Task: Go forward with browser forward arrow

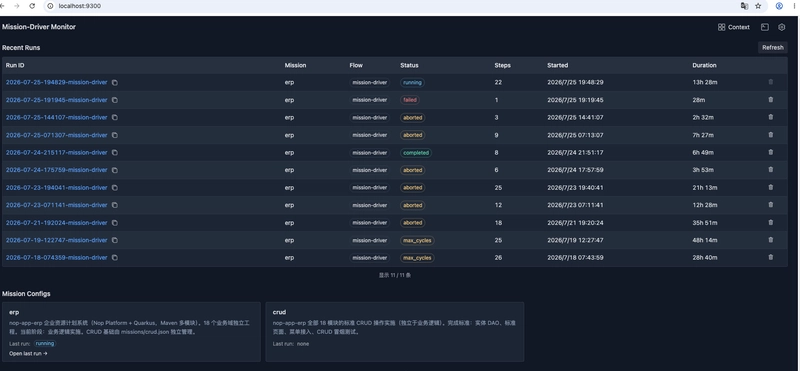Action: point(17,6)
